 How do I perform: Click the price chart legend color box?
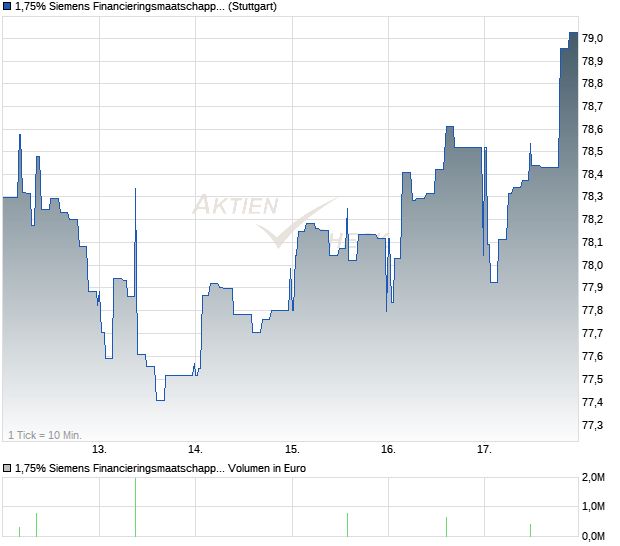click(x=7, y=7)
